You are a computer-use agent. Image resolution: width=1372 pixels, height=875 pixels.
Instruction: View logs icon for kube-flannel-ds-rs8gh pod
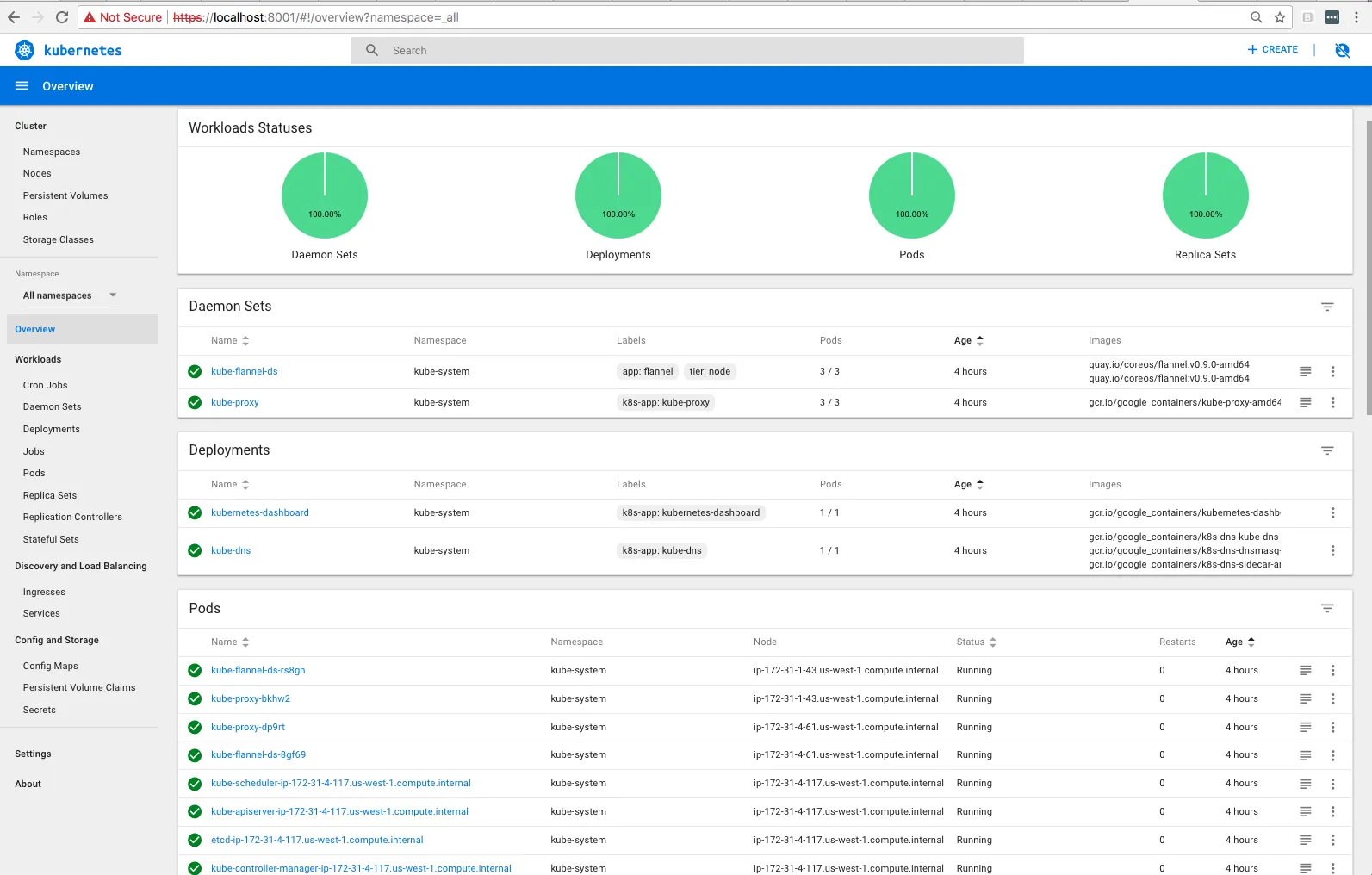coord(1306,670)
